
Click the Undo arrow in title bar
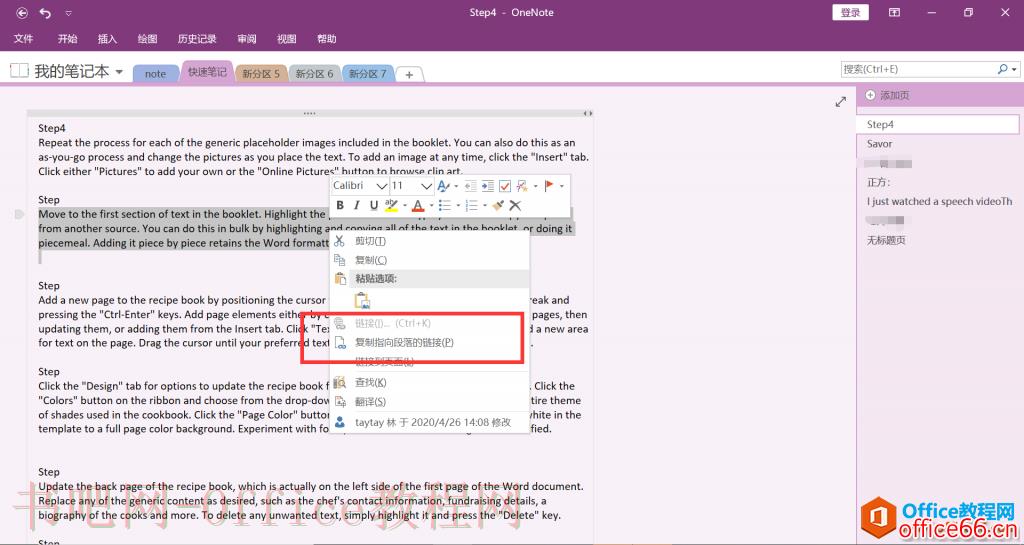45,12
